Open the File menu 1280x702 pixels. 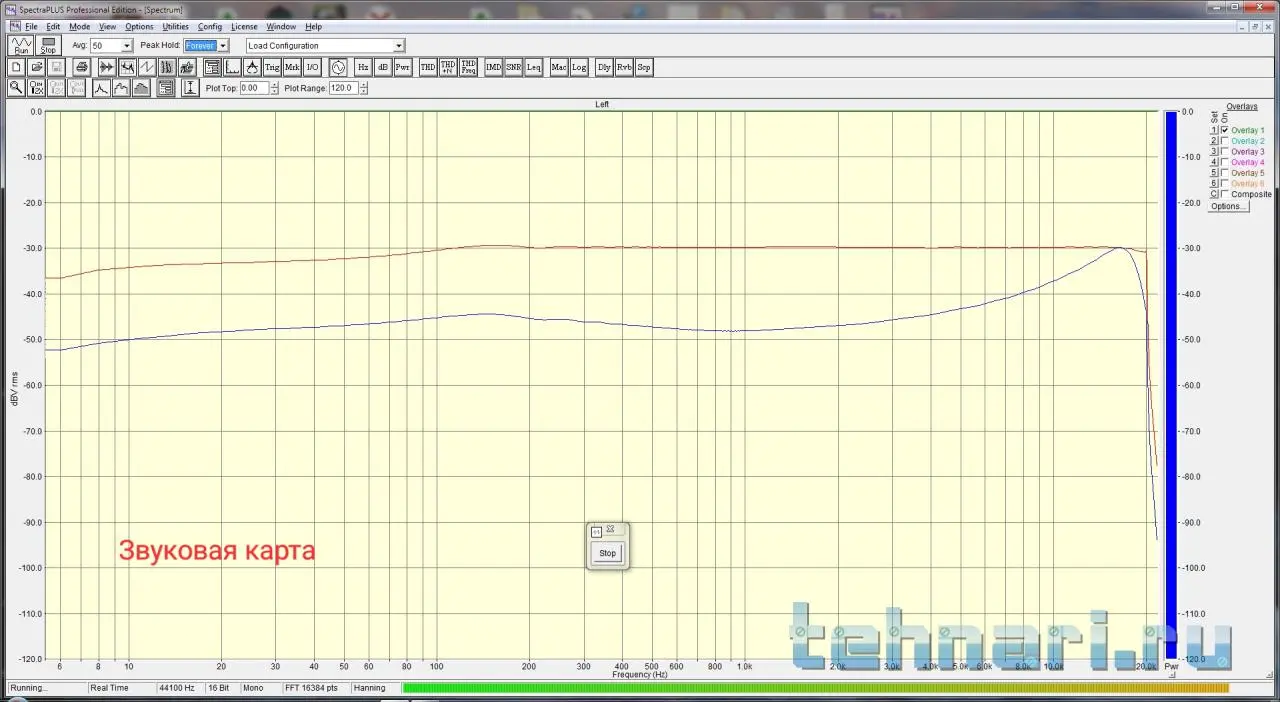click(x=31, y=27)
